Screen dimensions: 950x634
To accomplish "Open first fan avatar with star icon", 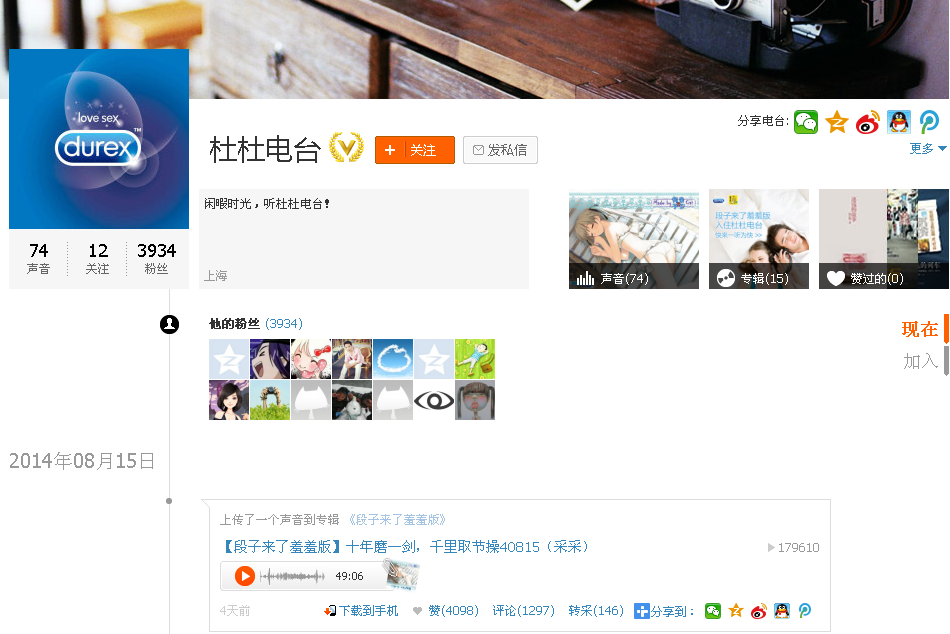I will point(229,359).
